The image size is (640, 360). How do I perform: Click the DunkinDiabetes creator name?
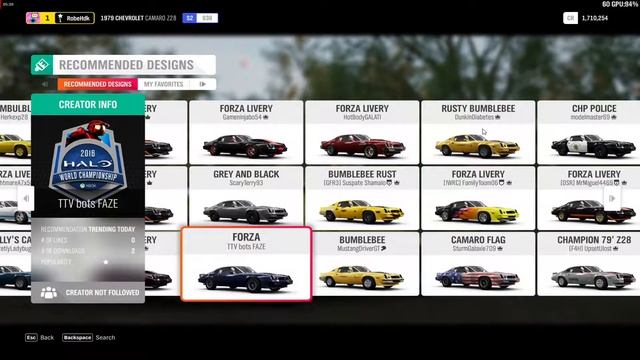click(x=474, y=117)
